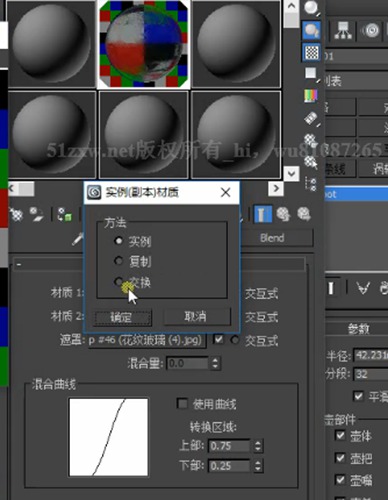Select the top-right gray sample sphere
The width and height of the screenshot is (388, 500).
click(236, 44)
